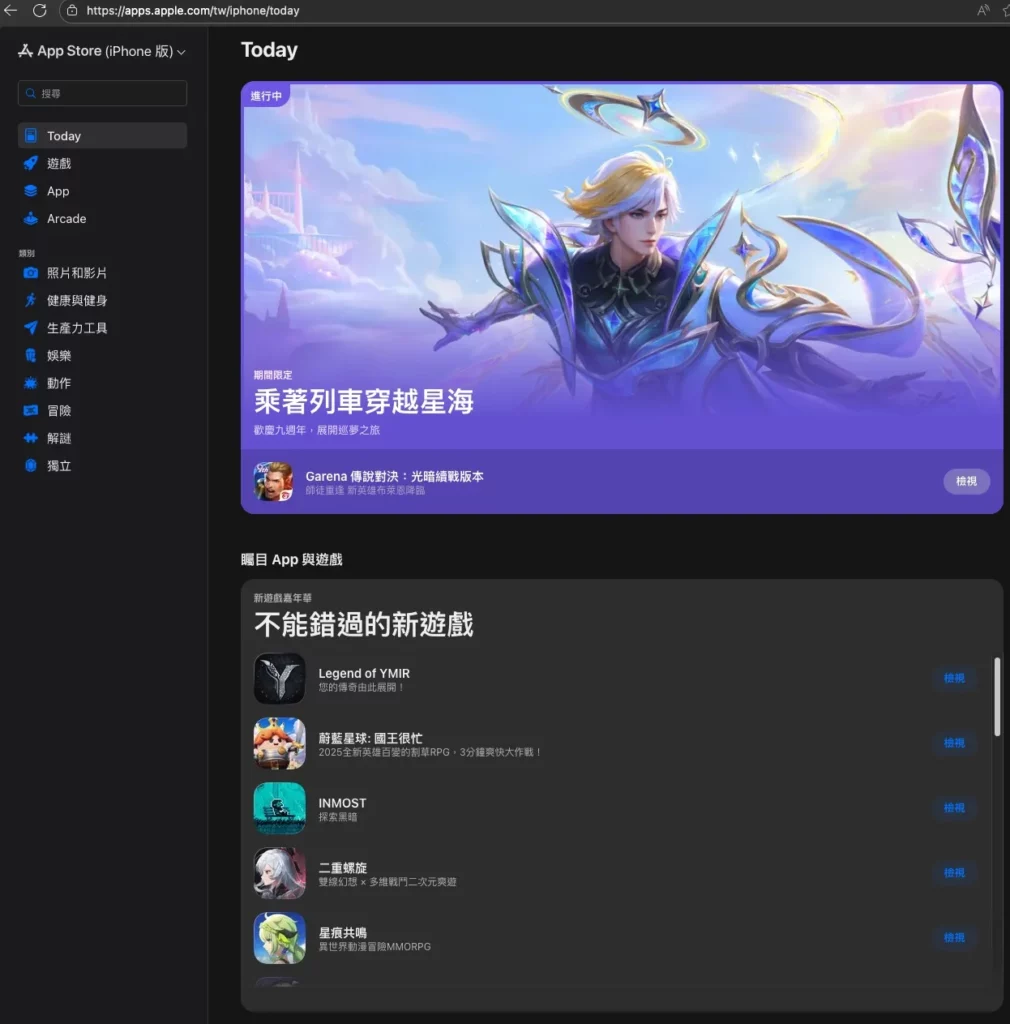Click 檢視 next to Garena 傳說對決

pos(965,481)
